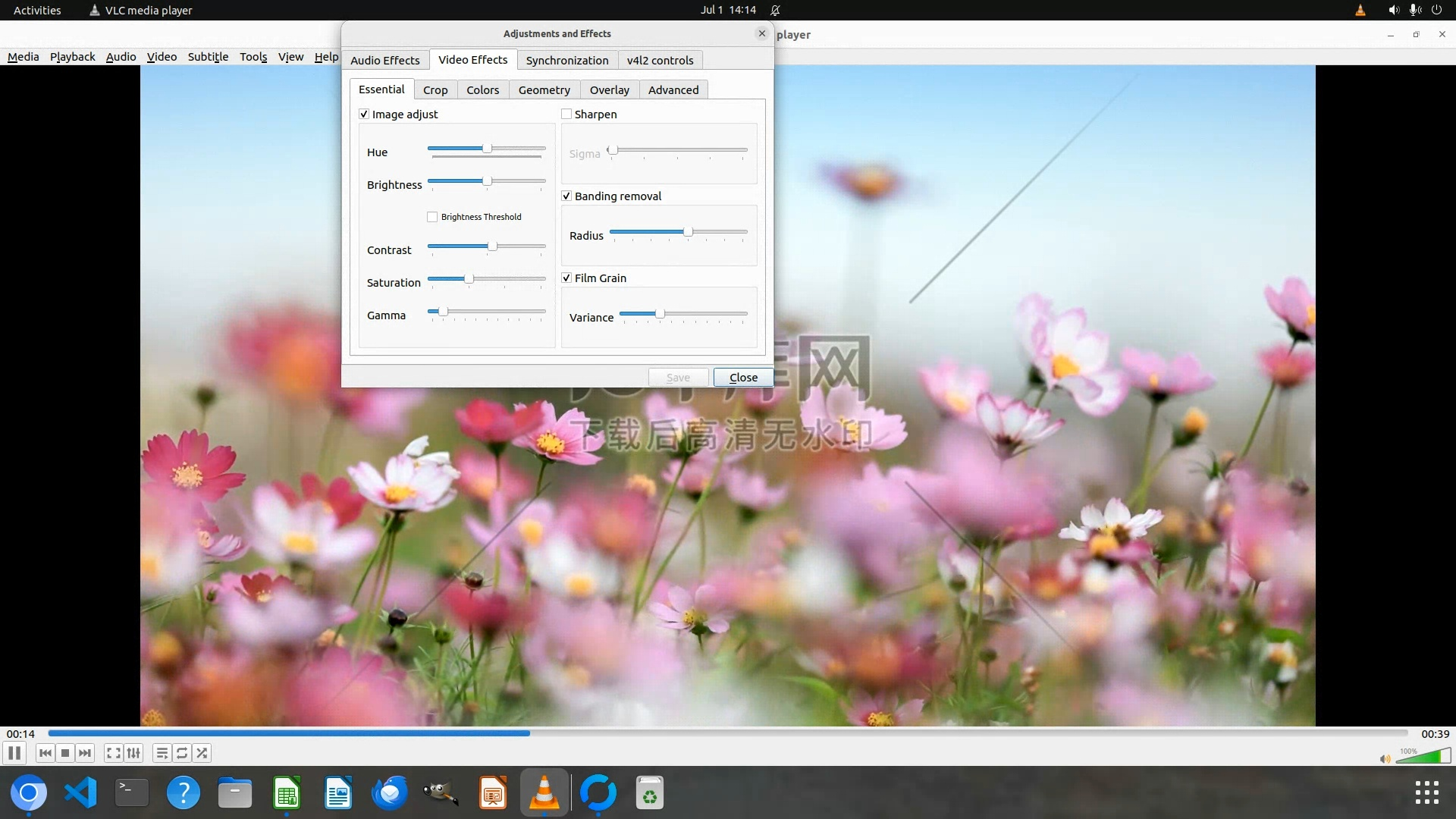Viewport: 1456px width, 819px height.
Task: Pause the video playback
Action: coord(14,753)
